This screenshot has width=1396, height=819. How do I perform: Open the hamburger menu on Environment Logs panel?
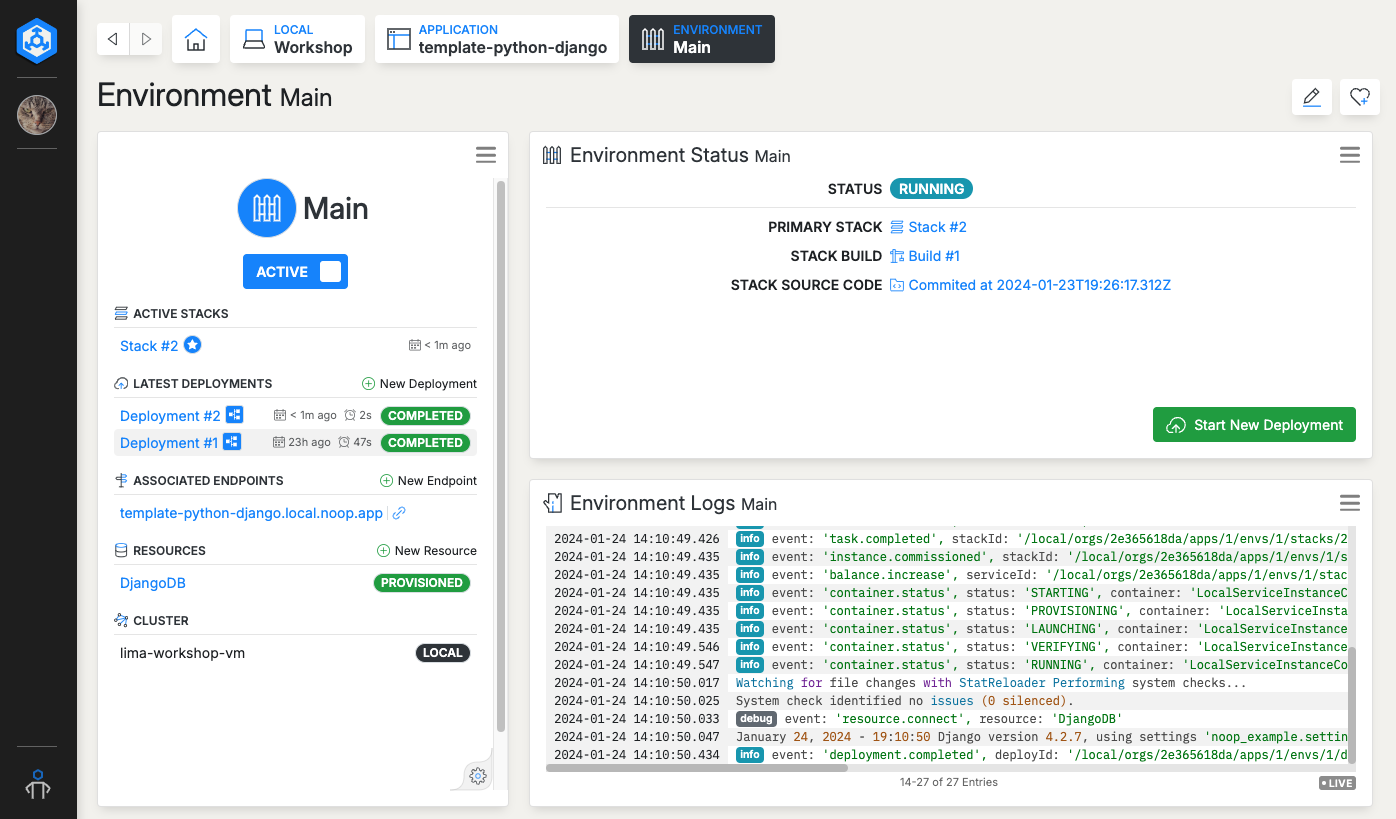point(1349,503)
